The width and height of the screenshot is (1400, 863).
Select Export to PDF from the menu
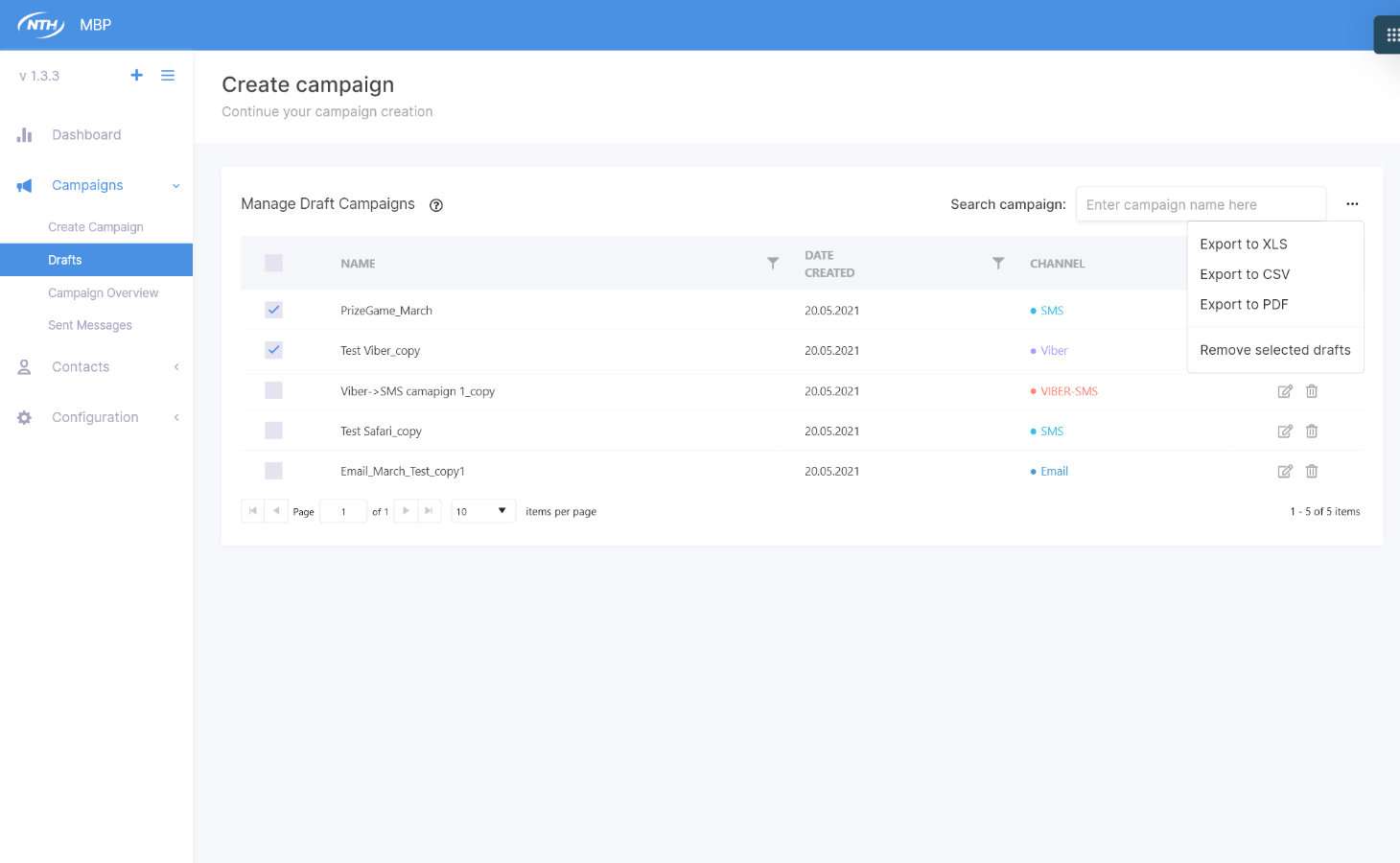(1244, 304)
